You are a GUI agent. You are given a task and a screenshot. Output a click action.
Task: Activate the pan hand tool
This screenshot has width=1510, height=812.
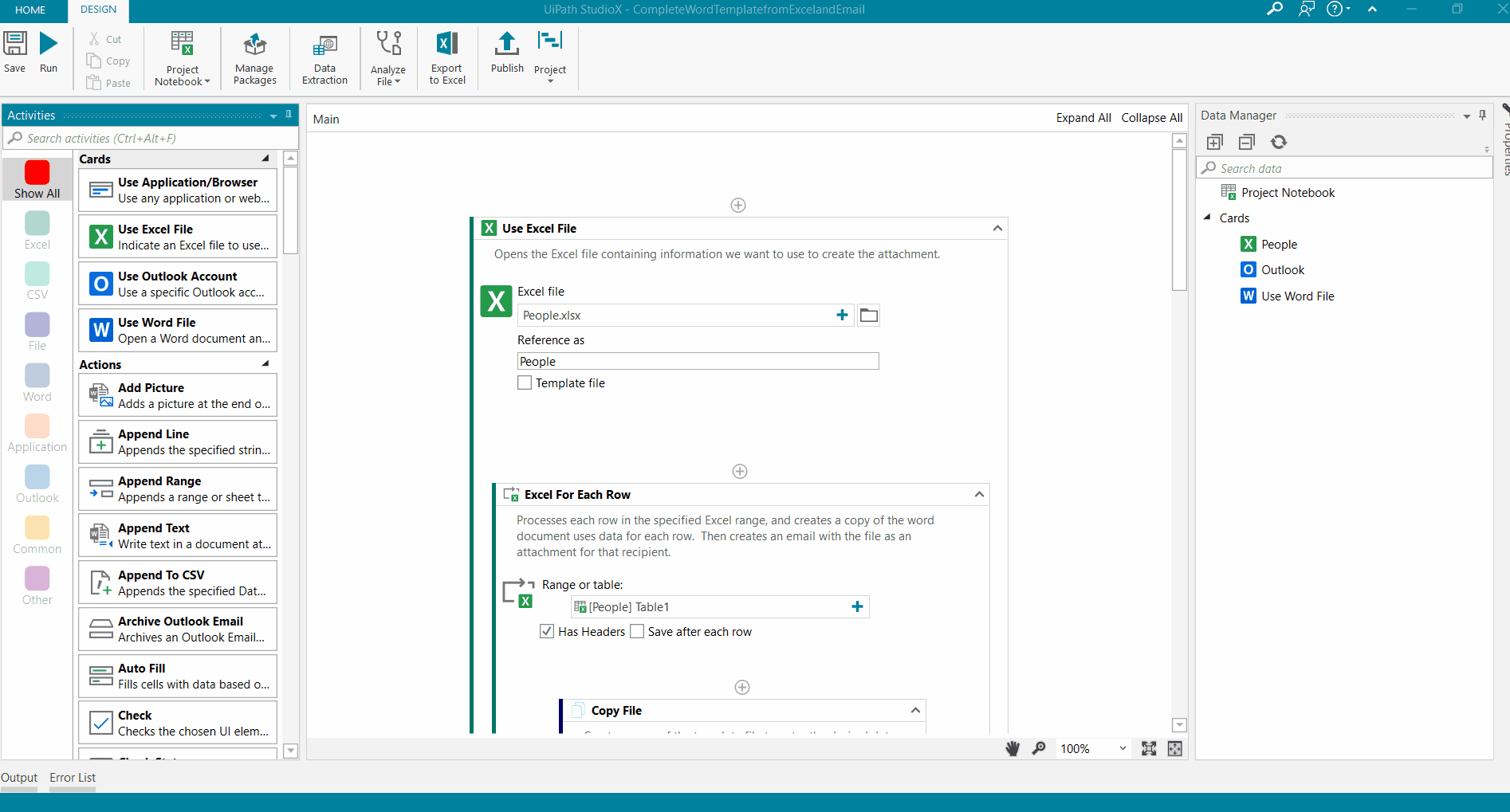1013,748
